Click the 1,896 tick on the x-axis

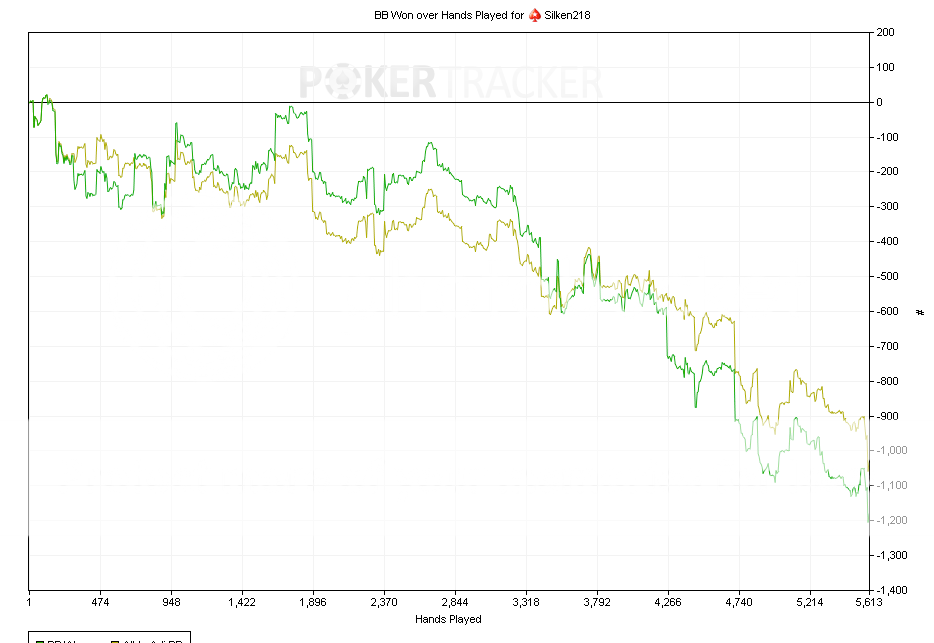point(313,603)
